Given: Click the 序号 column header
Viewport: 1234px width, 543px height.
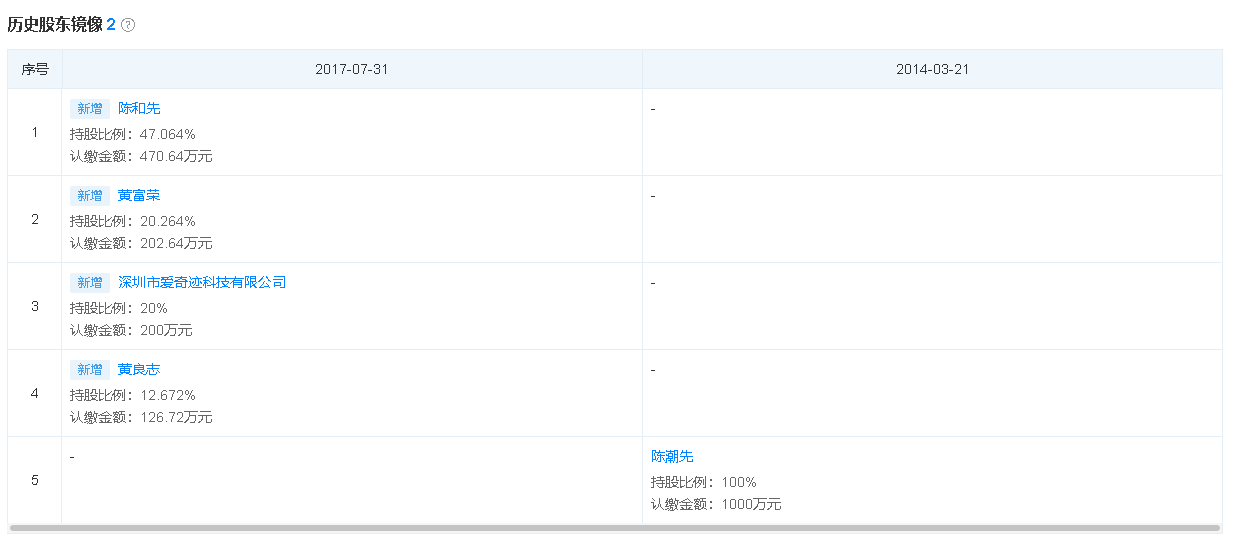Looking at the screenshot, I should pyautogui.click(x=35, y=70).
